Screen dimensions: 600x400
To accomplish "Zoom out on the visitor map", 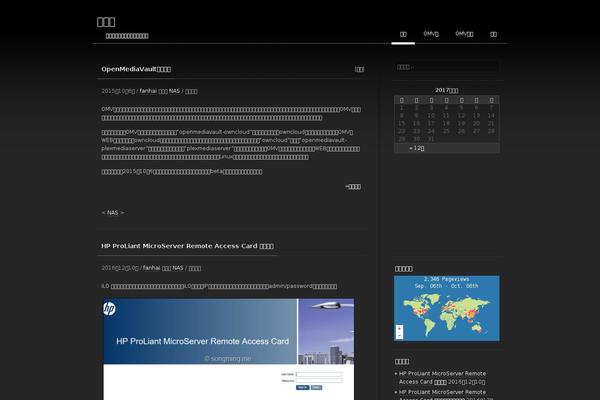I will click(x=399, y=335).
